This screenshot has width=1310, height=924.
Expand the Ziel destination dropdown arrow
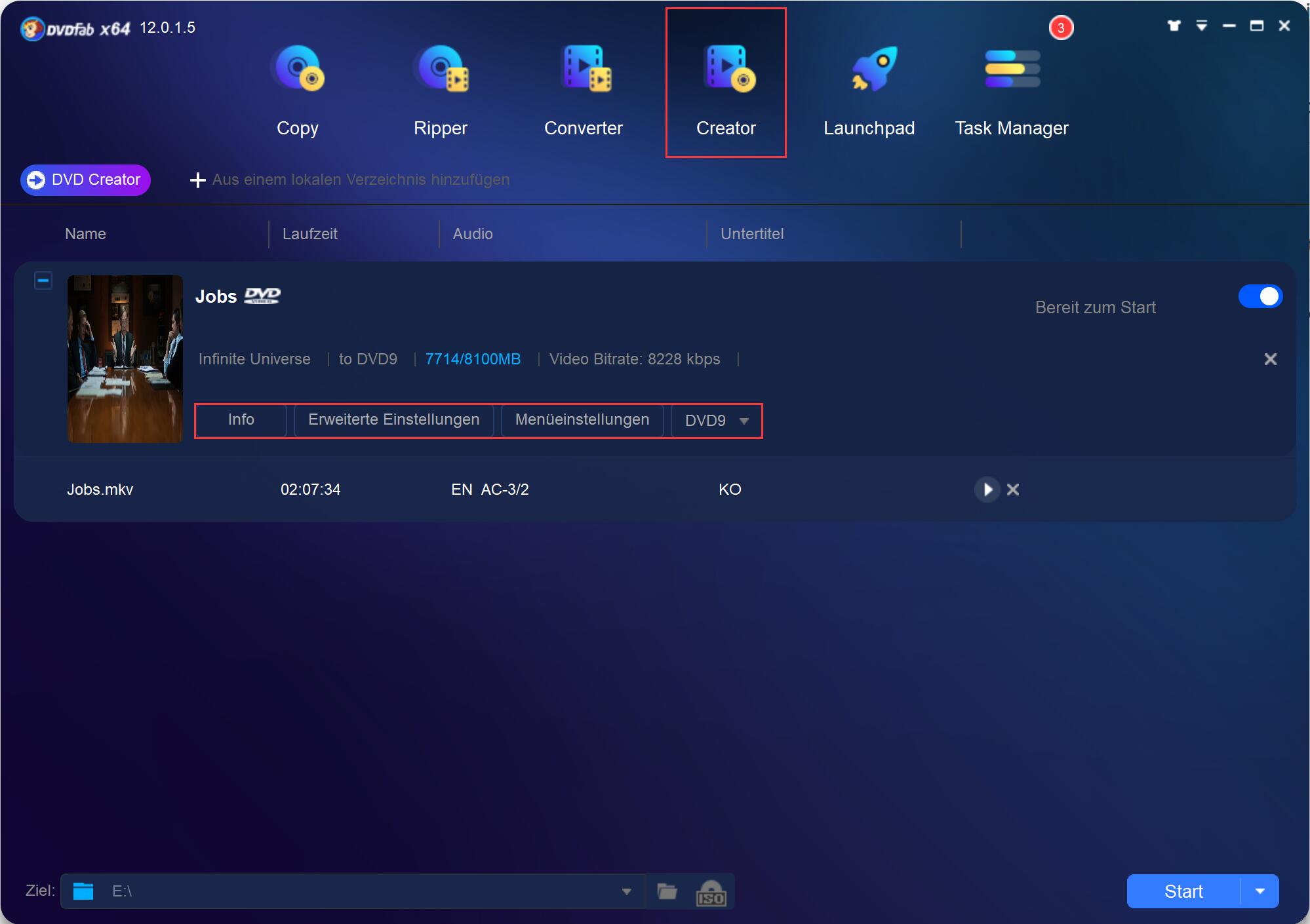tap(626, 892)
